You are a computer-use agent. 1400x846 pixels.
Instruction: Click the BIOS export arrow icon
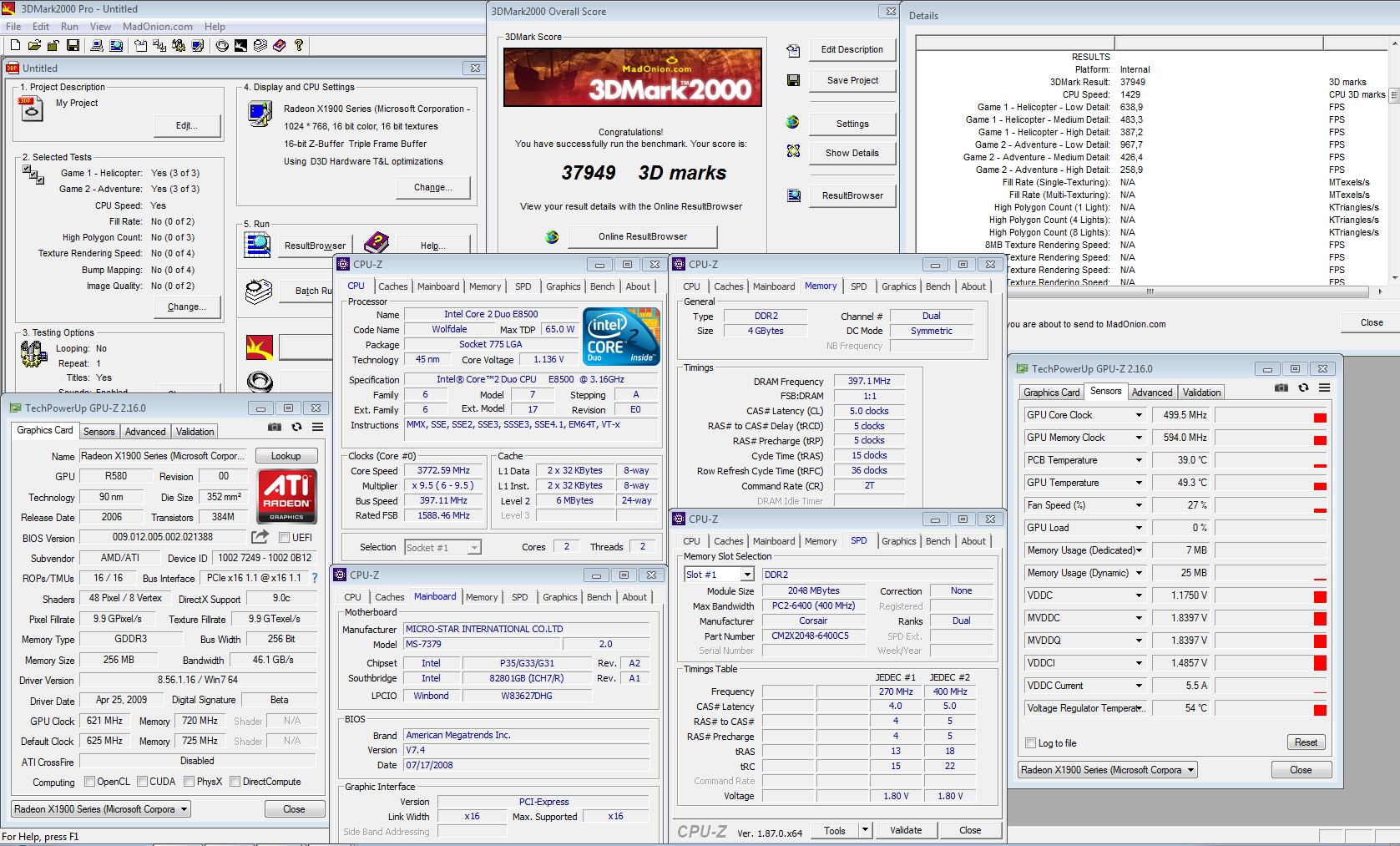click(260, 537)
